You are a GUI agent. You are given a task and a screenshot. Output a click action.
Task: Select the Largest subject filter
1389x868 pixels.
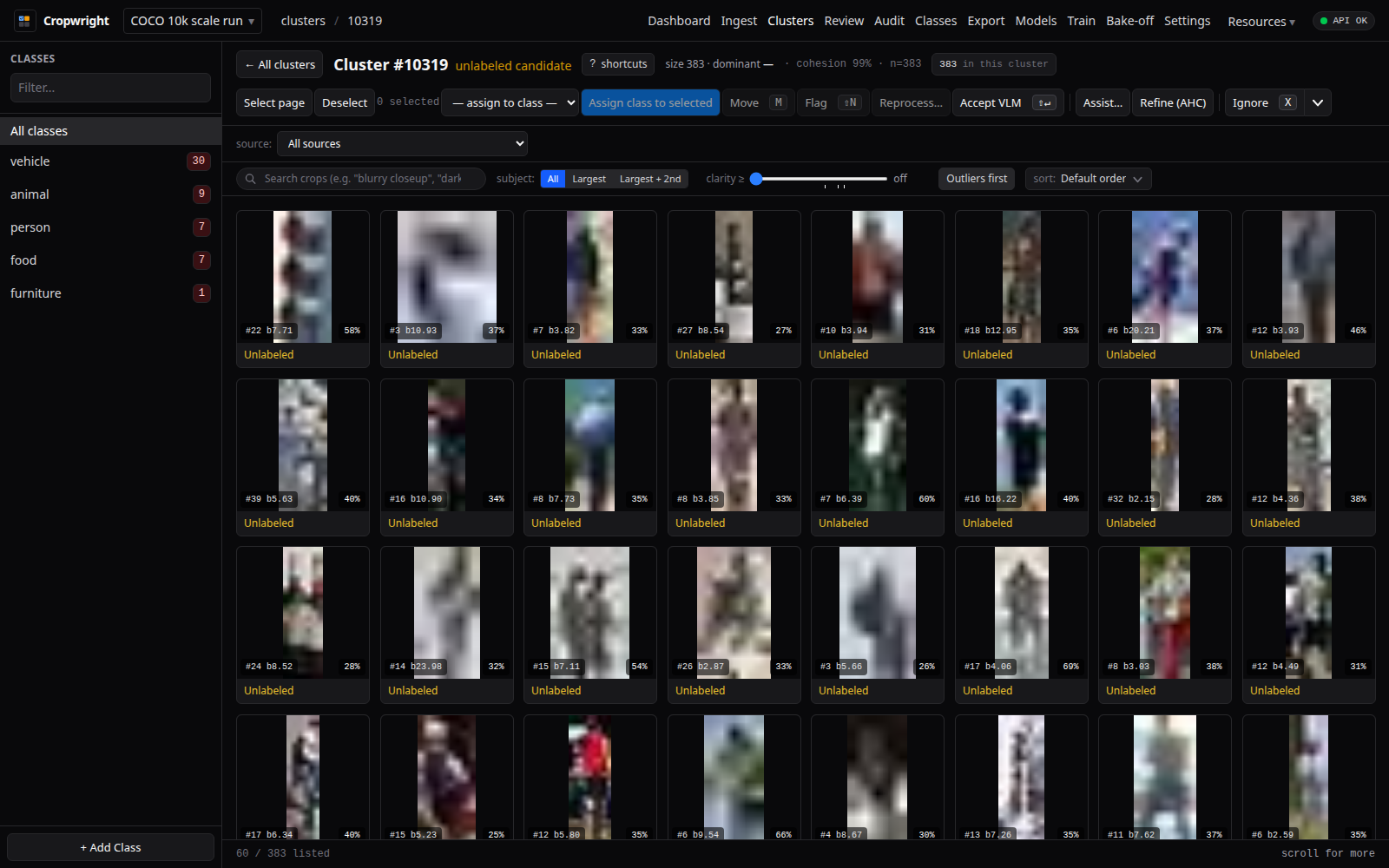589,179
